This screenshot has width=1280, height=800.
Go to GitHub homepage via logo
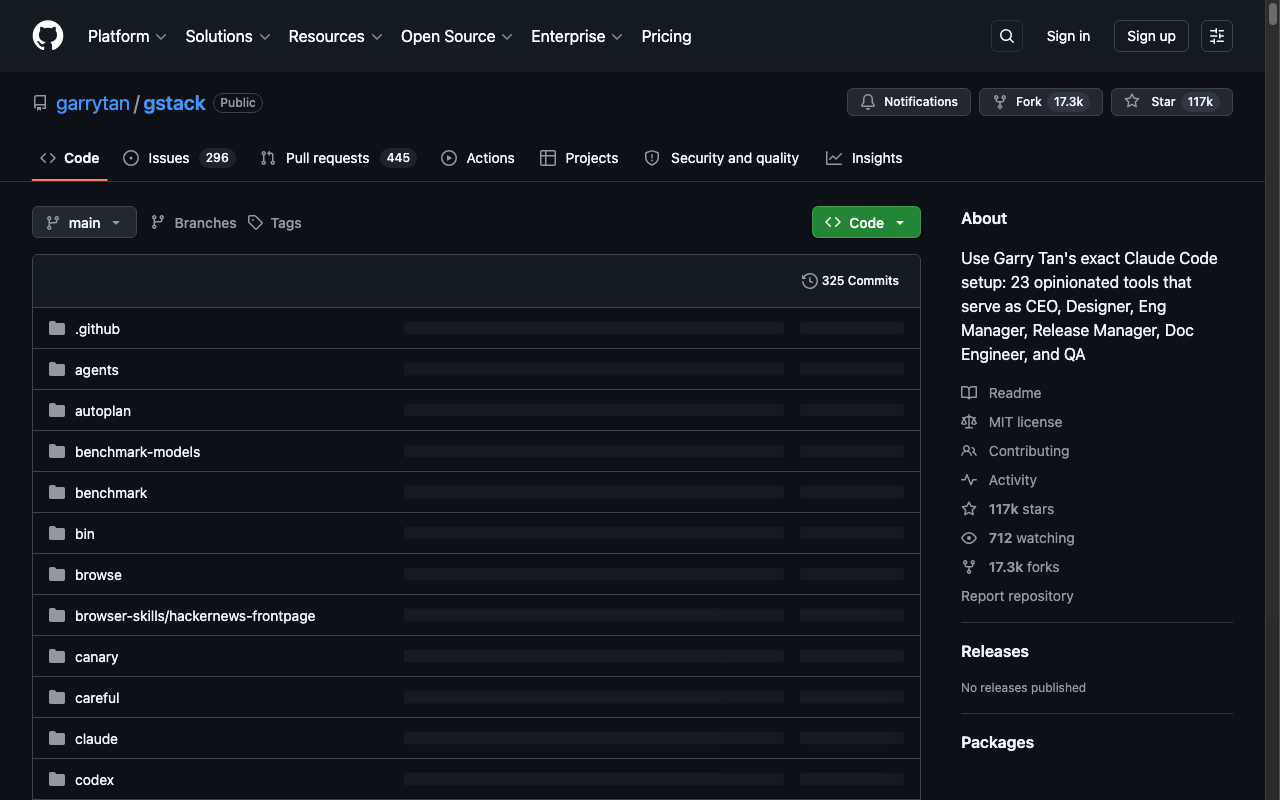[48, 36]
